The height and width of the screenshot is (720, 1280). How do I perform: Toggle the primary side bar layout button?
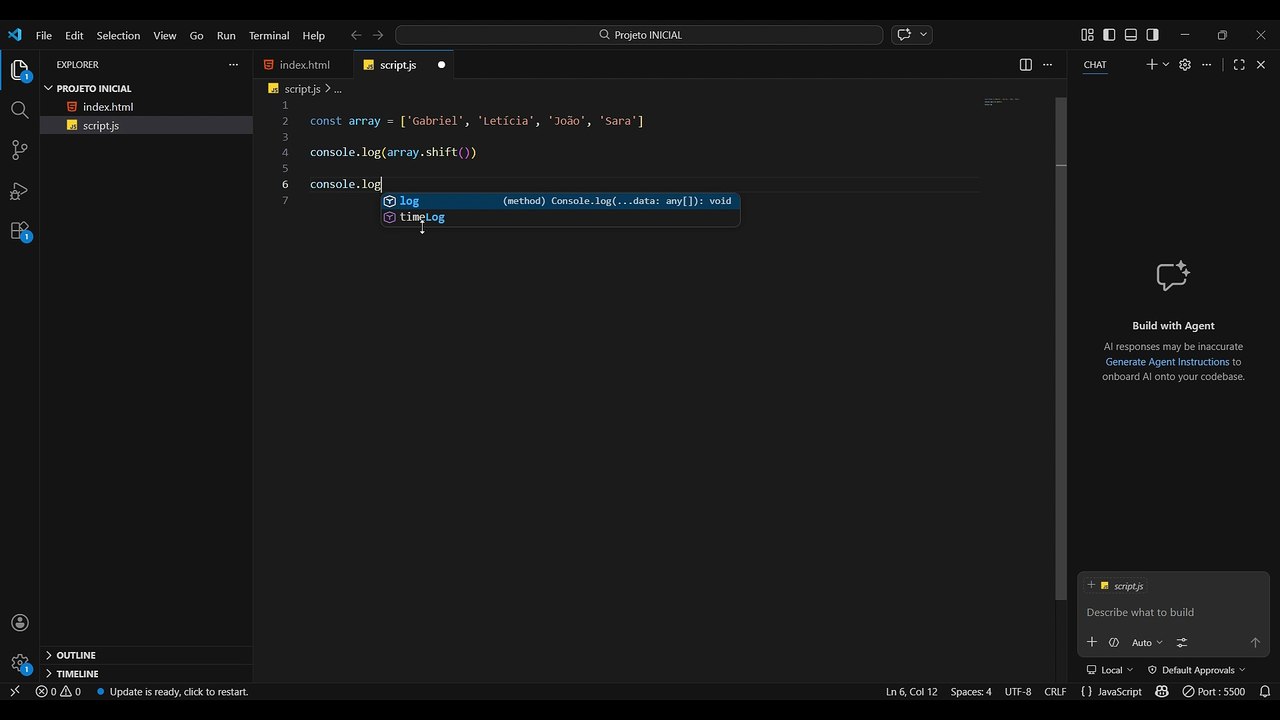coord(1109,35)
